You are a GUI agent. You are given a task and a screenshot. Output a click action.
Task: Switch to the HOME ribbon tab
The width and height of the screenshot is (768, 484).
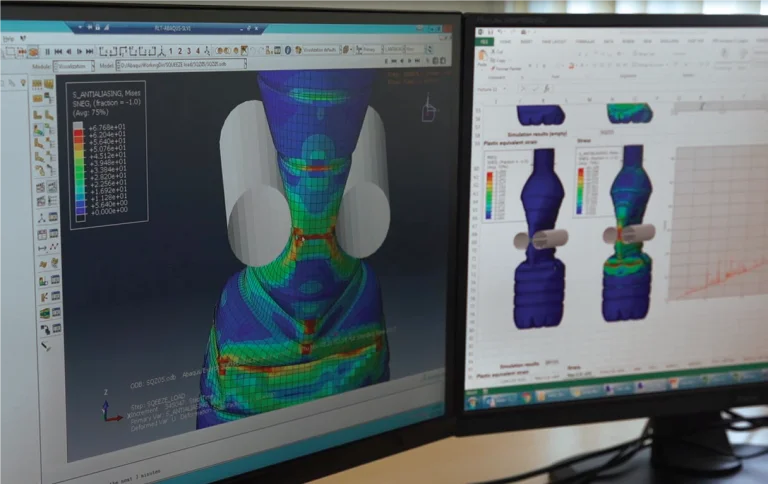(x=504, y=42)
